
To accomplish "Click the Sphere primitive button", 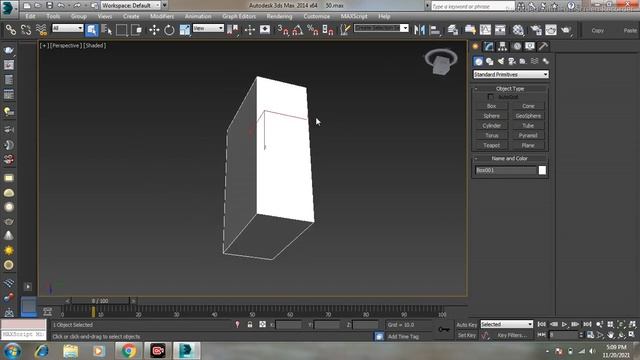I will click(x=491, y=116).
